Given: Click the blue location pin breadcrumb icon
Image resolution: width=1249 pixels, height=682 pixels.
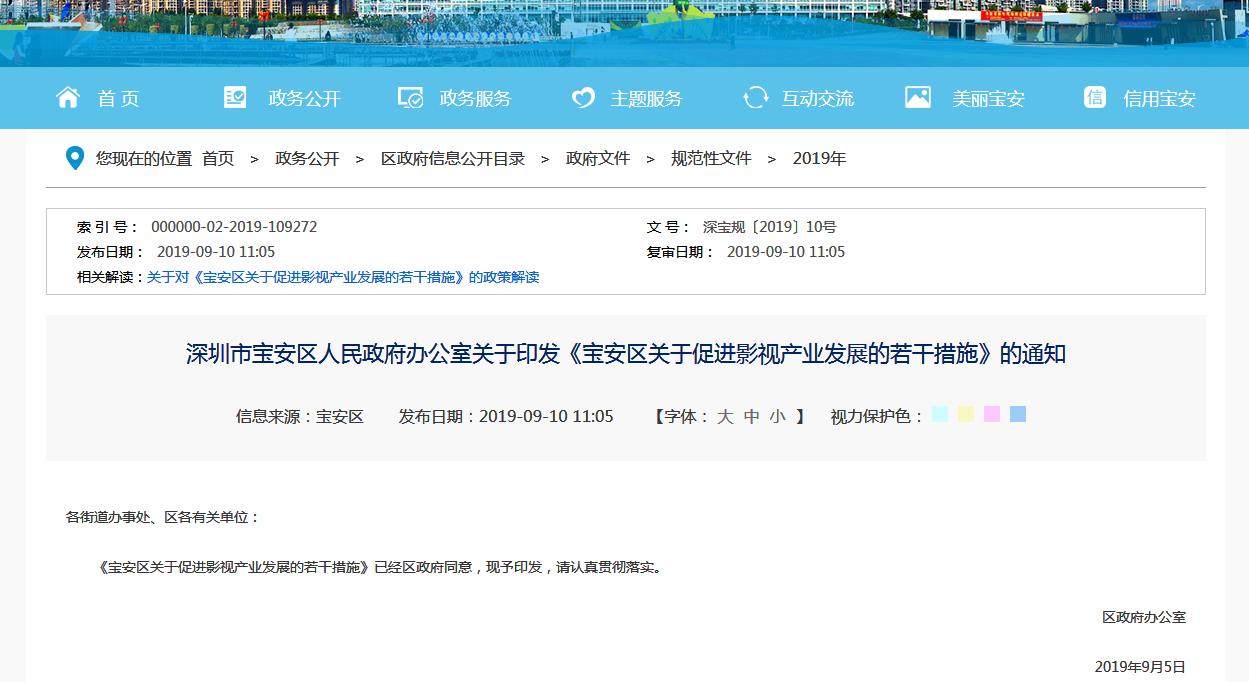Looking at the screenshot, I should coord(74,158).
